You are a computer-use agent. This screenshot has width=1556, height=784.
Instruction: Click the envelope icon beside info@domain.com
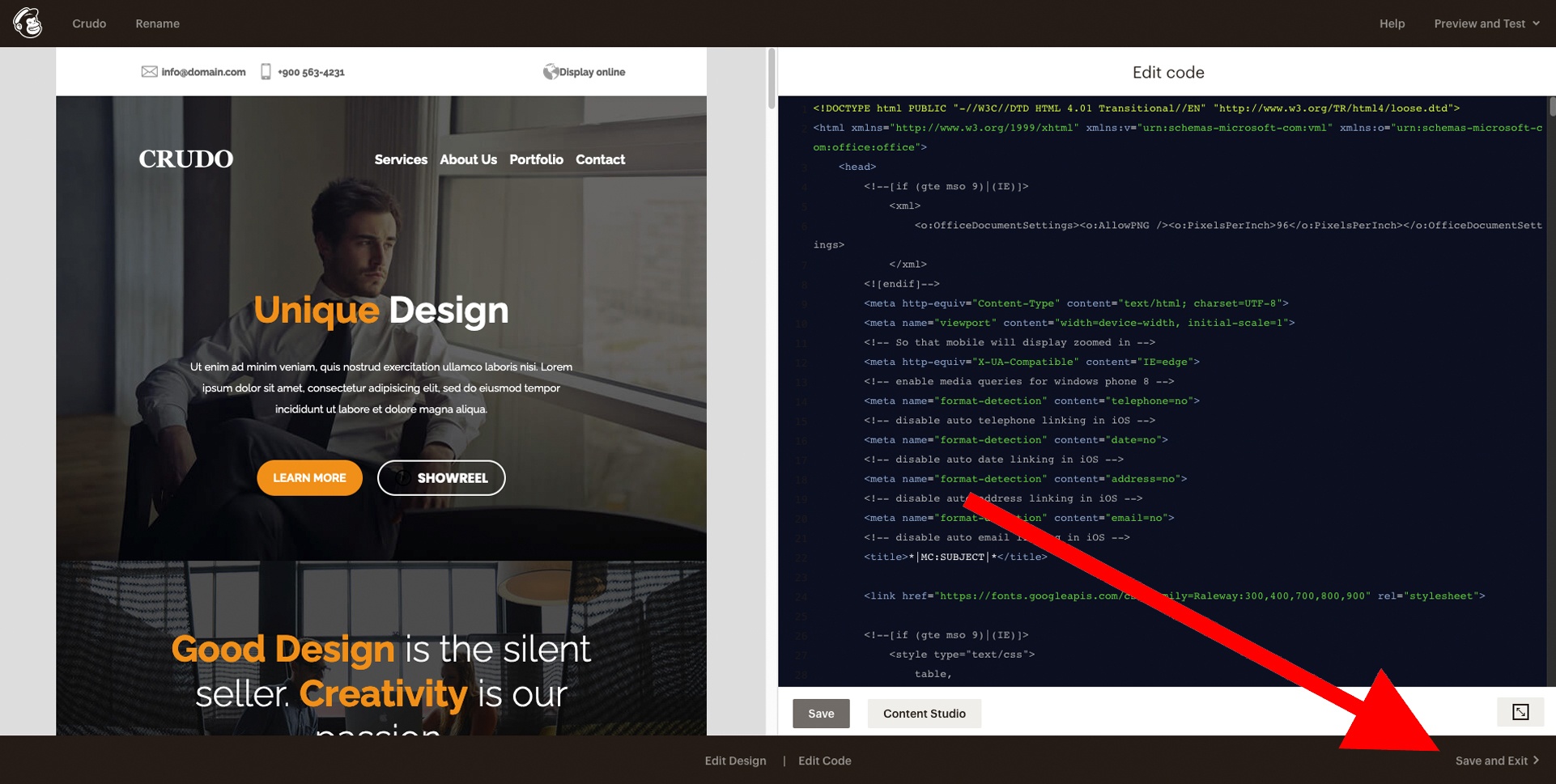150,72
